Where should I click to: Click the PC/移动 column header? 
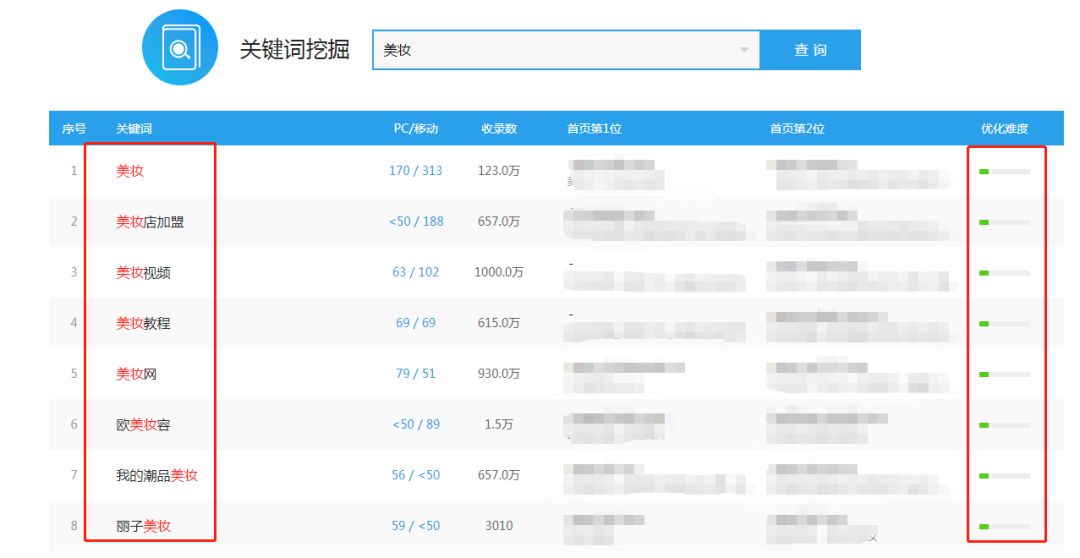[x=415, y=129]
